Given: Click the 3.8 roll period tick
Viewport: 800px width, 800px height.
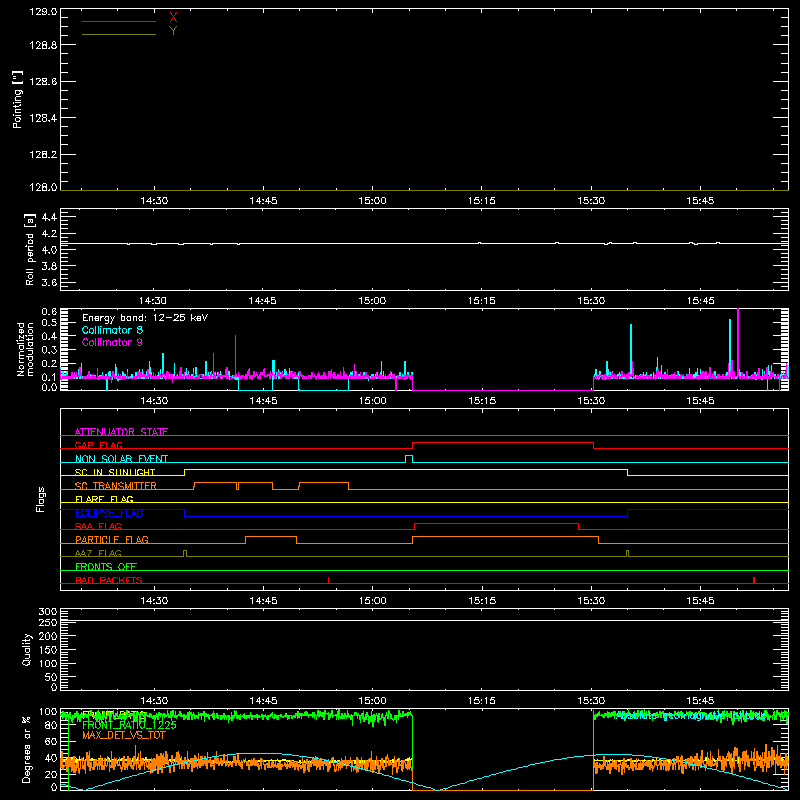Looking at the screenshot, I should (x=49, y=266).
